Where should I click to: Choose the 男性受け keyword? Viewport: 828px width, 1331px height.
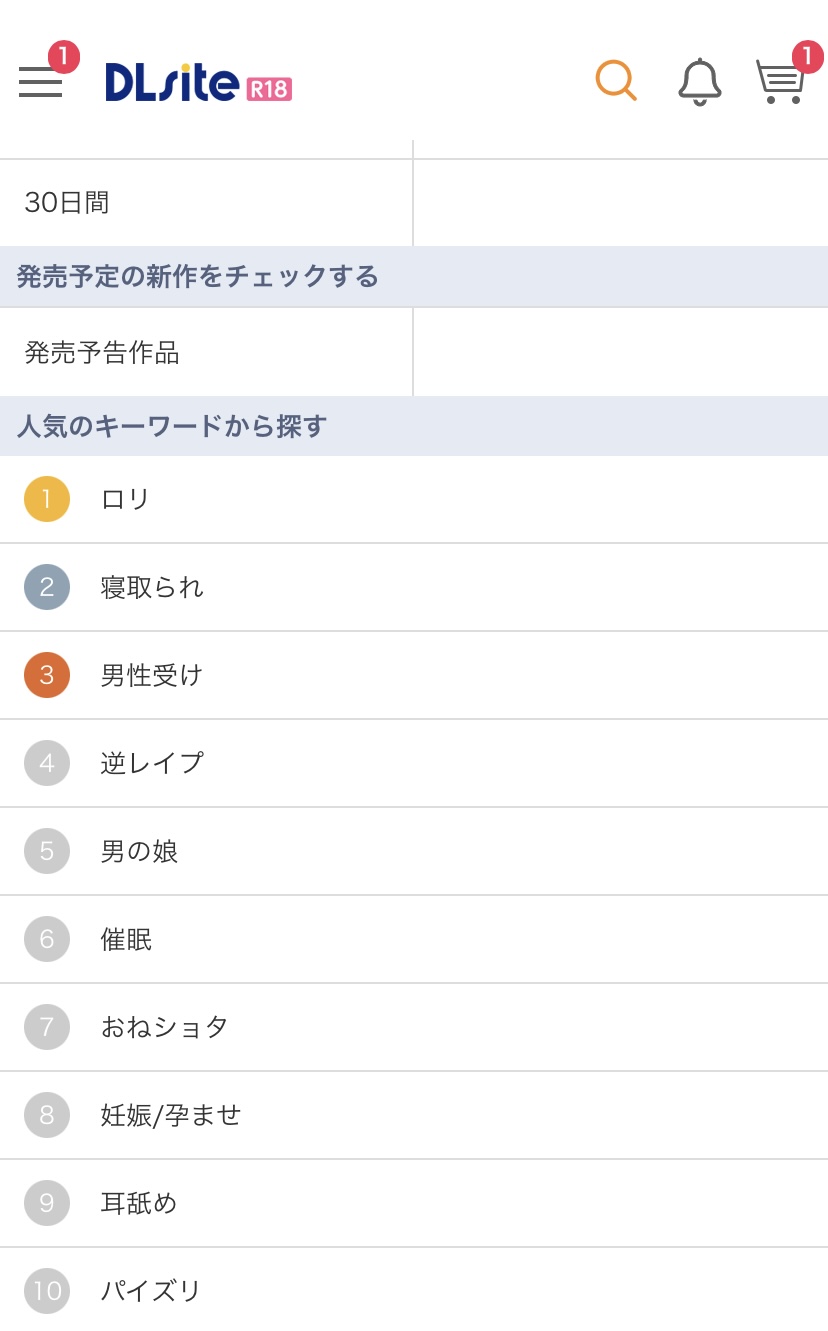(x=152, y=675)
